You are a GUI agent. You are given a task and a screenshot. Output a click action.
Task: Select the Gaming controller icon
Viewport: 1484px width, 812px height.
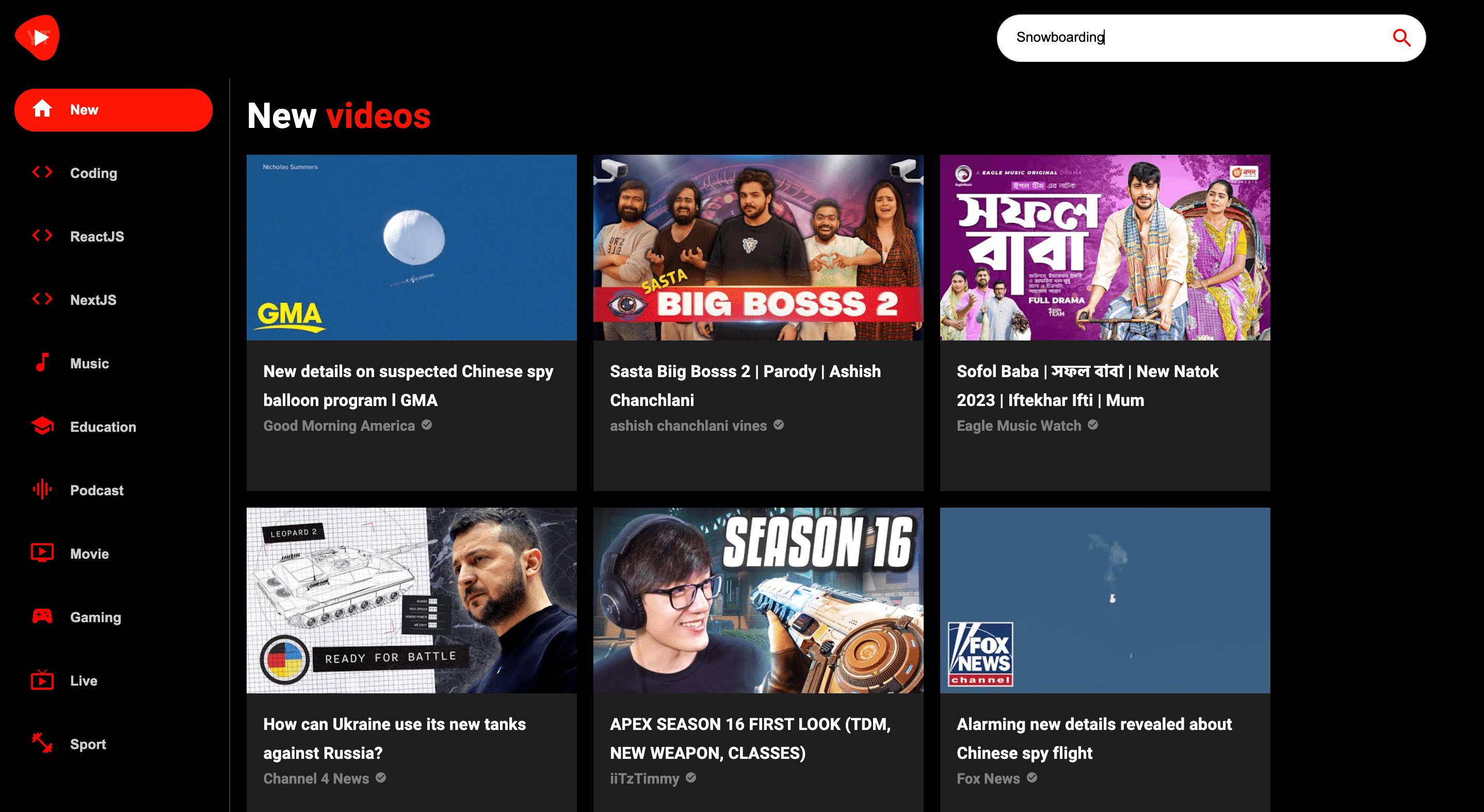[42, 616]
